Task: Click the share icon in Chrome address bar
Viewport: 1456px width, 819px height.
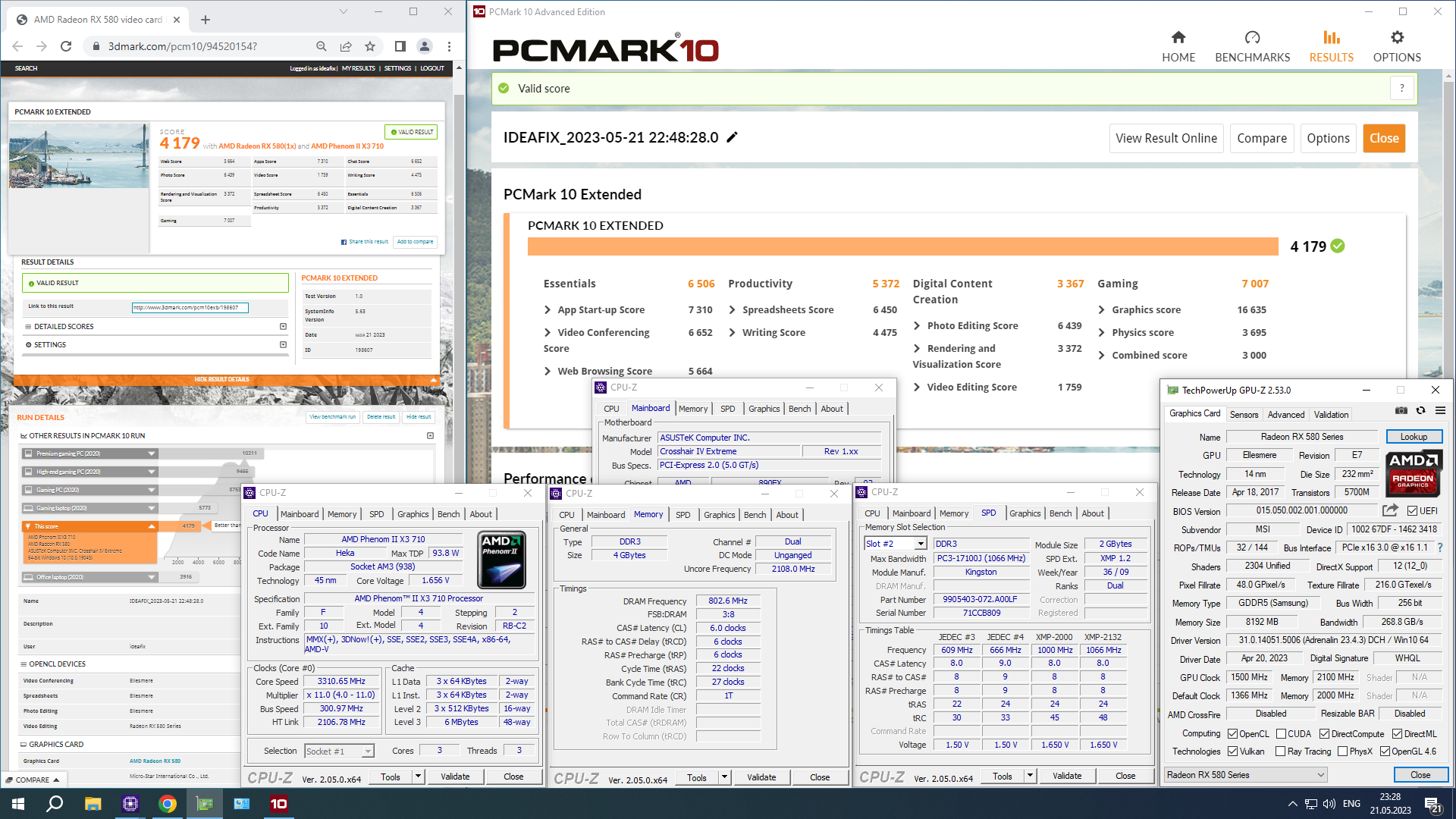Action: pyautogui.click(x=346, y=46)
